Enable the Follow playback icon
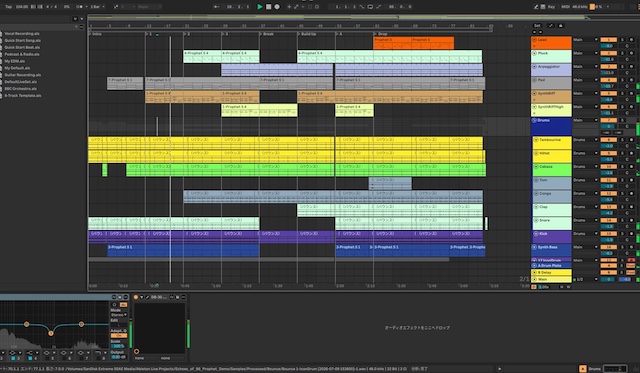Image resolution: width=640 pixels, height=373 pixels. (216, 7)
